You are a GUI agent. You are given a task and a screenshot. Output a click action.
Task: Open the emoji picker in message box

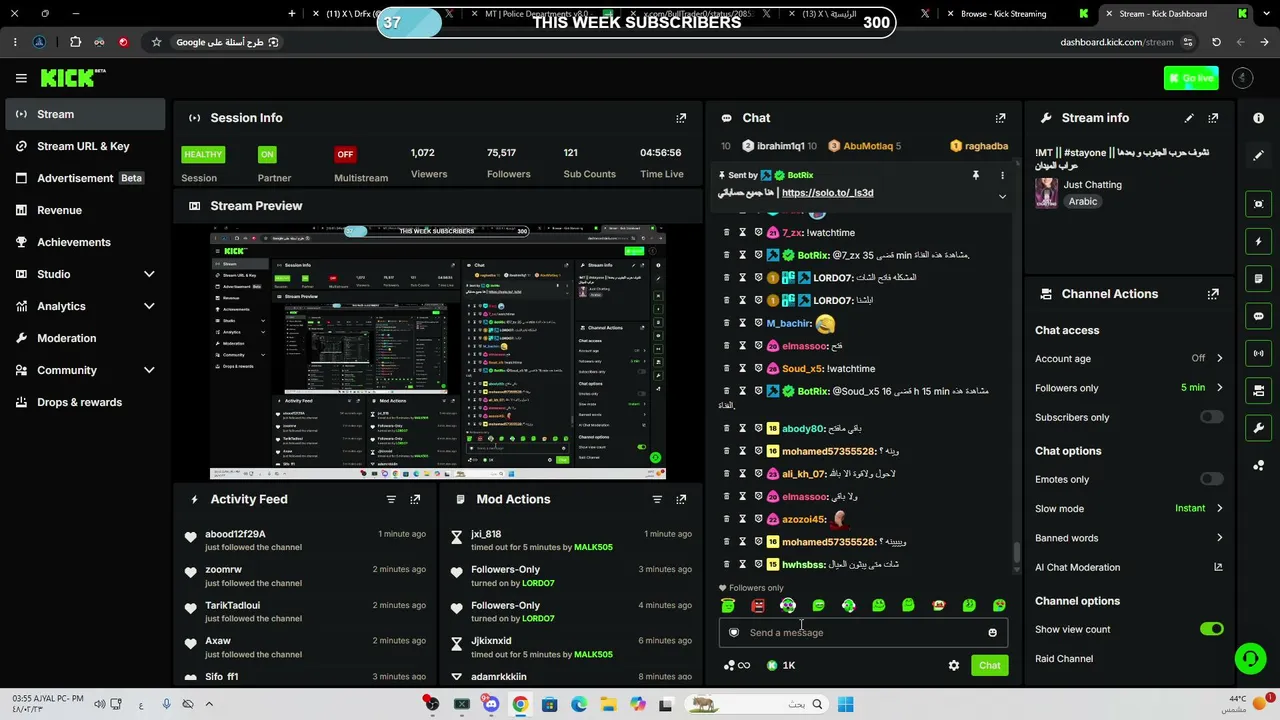tap(992, 632)
